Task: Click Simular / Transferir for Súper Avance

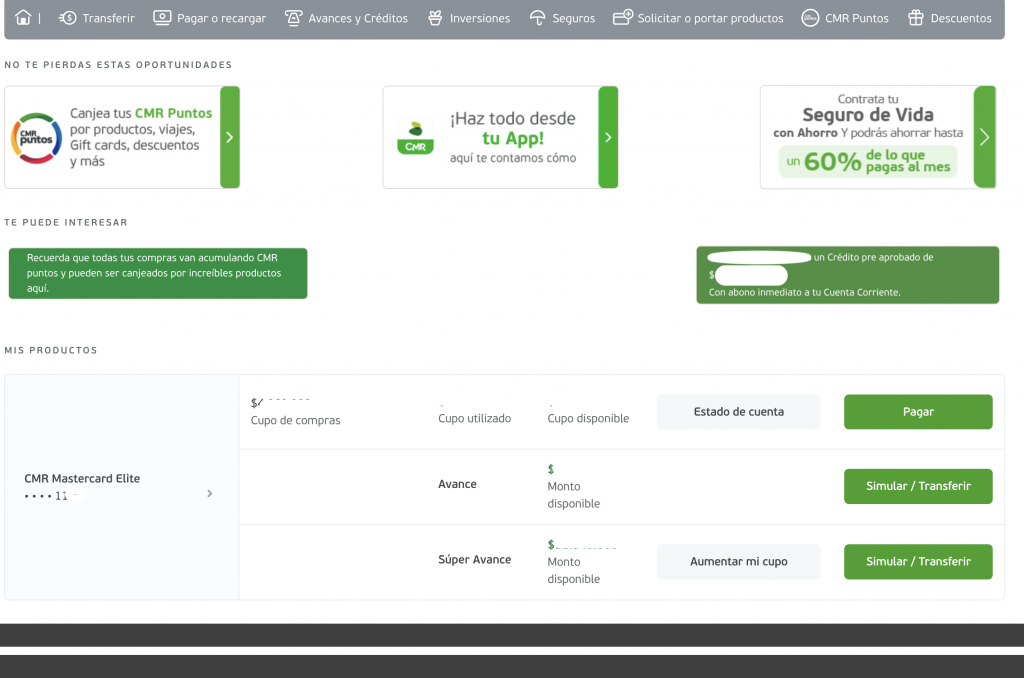Action: coord(918,562)
